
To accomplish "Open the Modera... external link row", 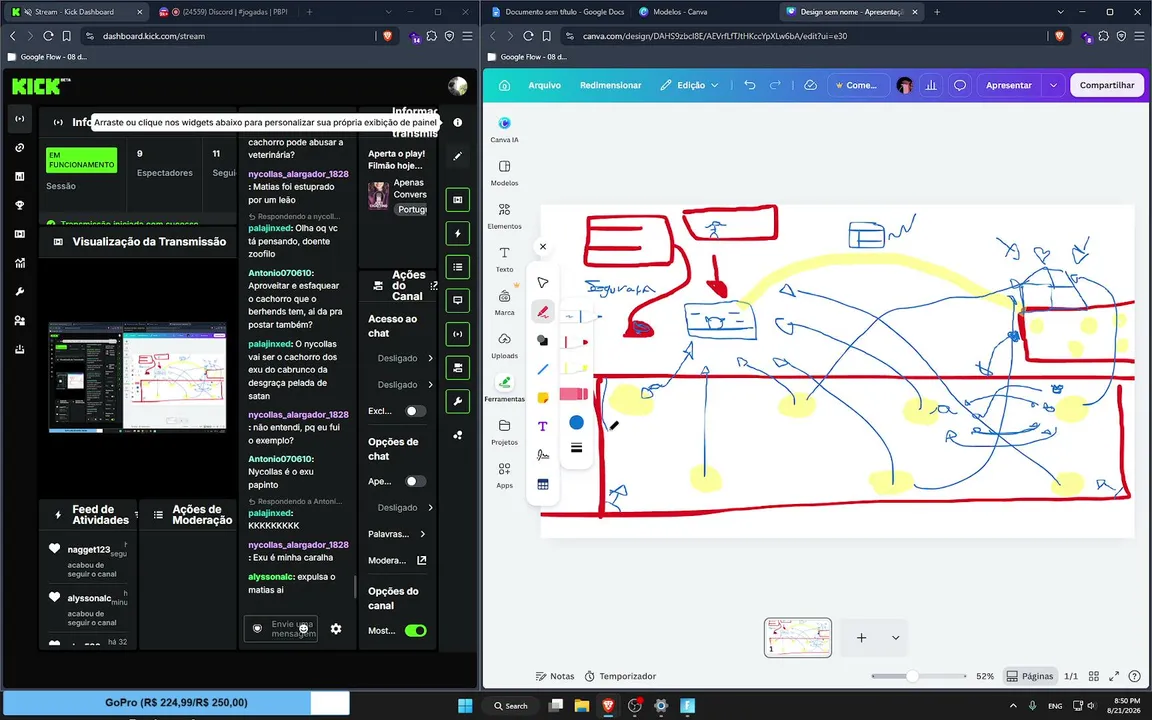I will click(397, 561).
